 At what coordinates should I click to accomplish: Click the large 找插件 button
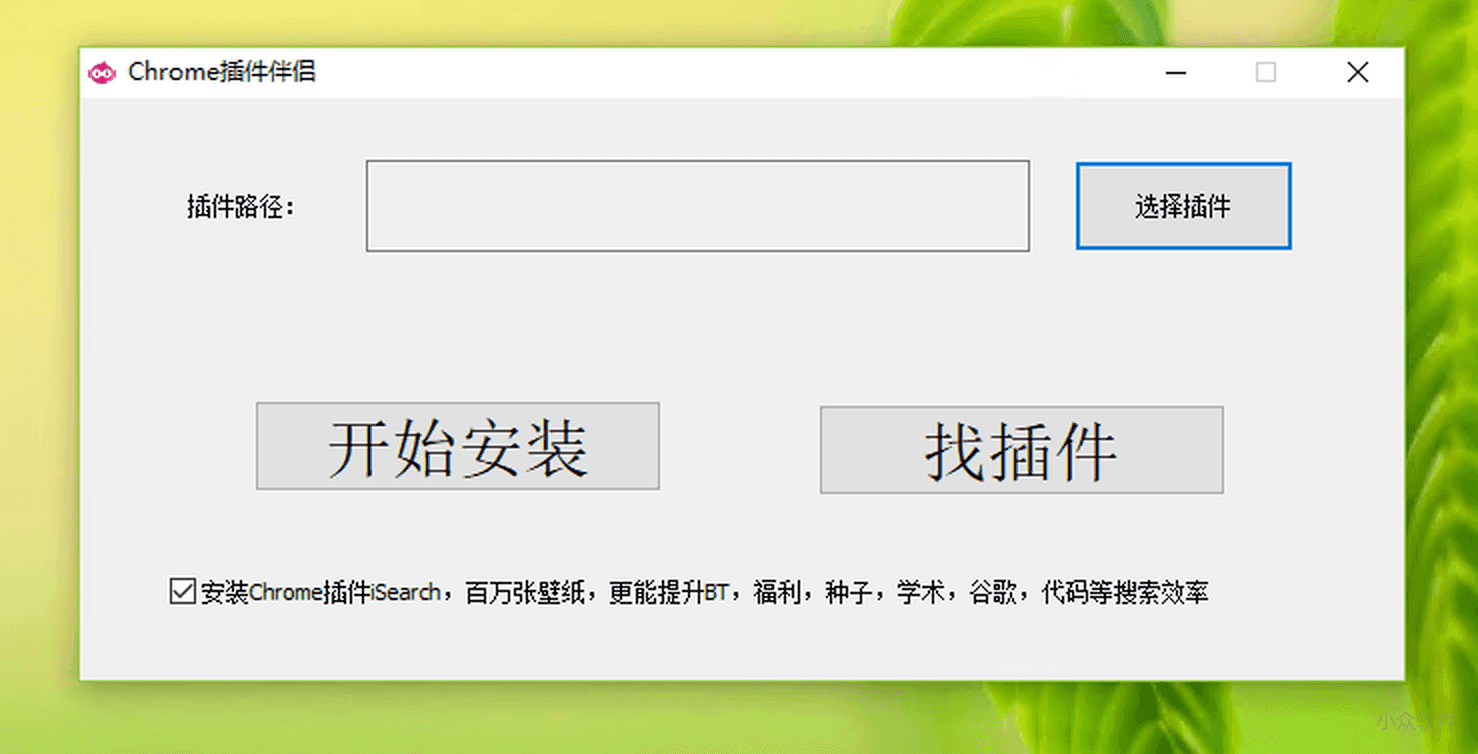pyautogui.click(x=1021, y=450)
